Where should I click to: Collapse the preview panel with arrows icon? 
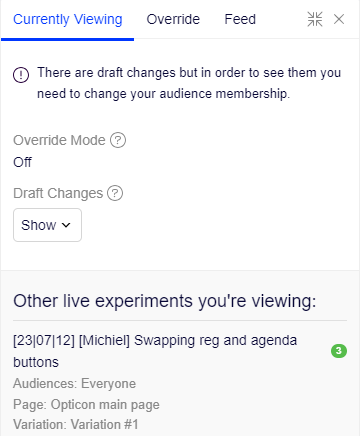[315, 19]
